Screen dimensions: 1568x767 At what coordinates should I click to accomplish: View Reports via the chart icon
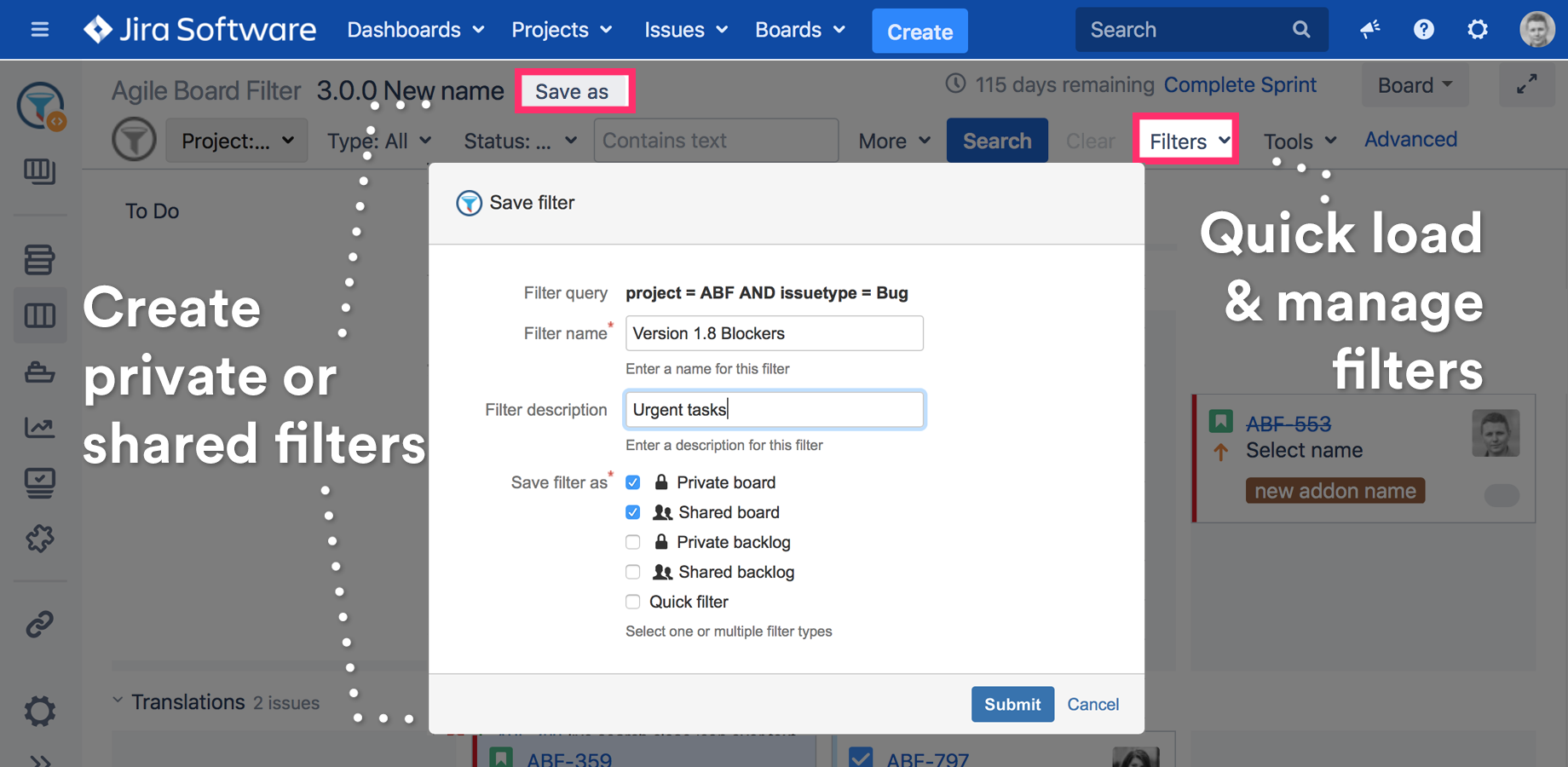pos(40,428)
